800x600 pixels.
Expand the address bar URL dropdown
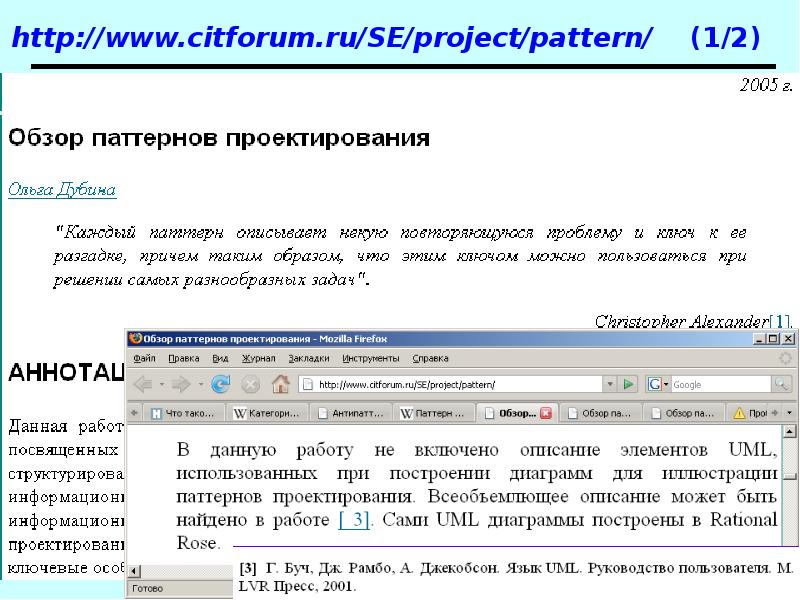coord(611,383)
